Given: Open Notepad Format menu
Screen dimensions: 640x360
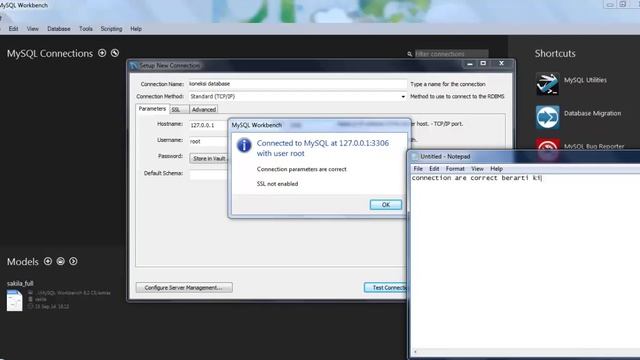Looking at the screenshot, I should [x=455, y=169].
